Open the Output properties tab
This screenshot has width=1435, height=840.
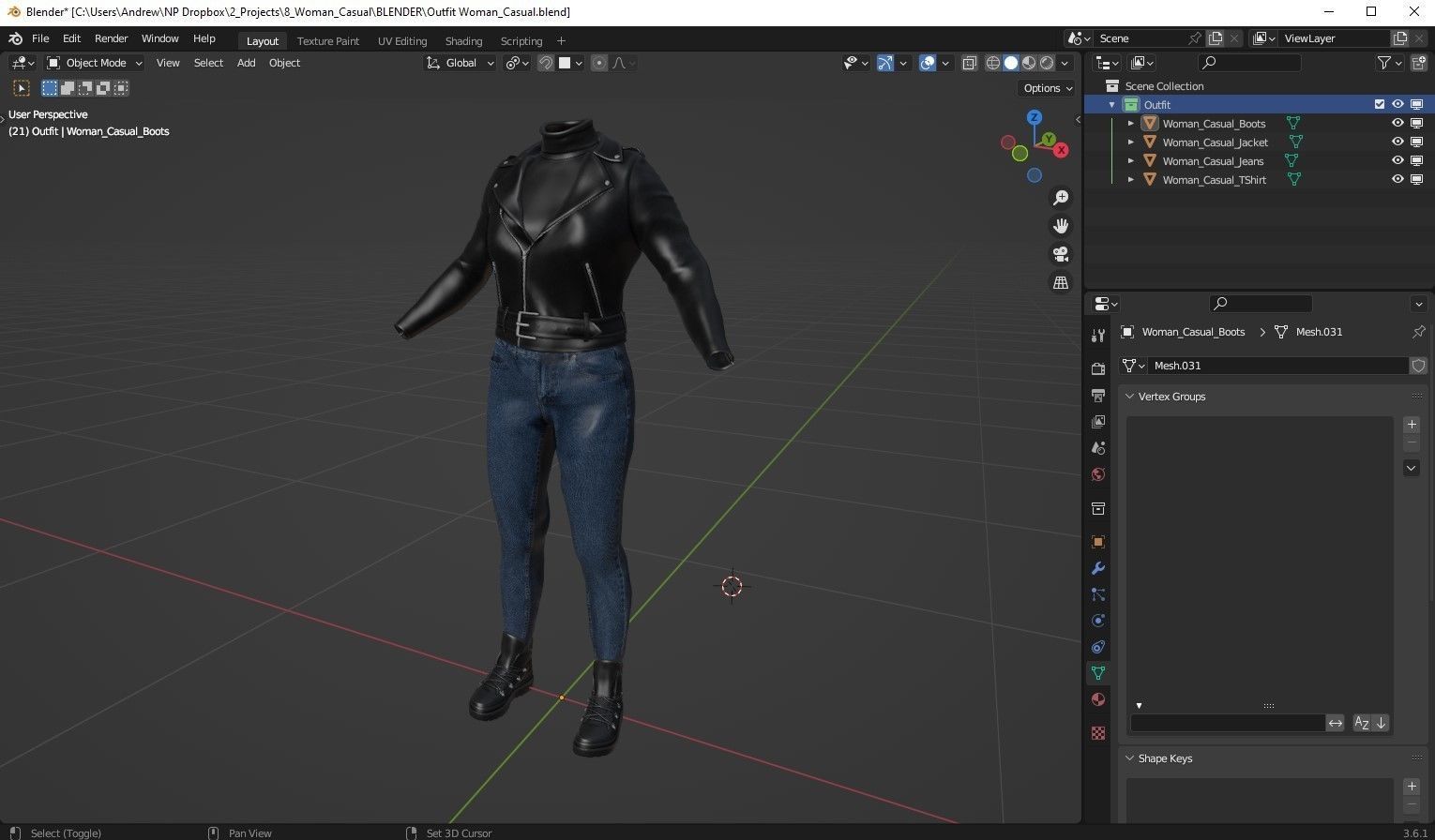1098,396
